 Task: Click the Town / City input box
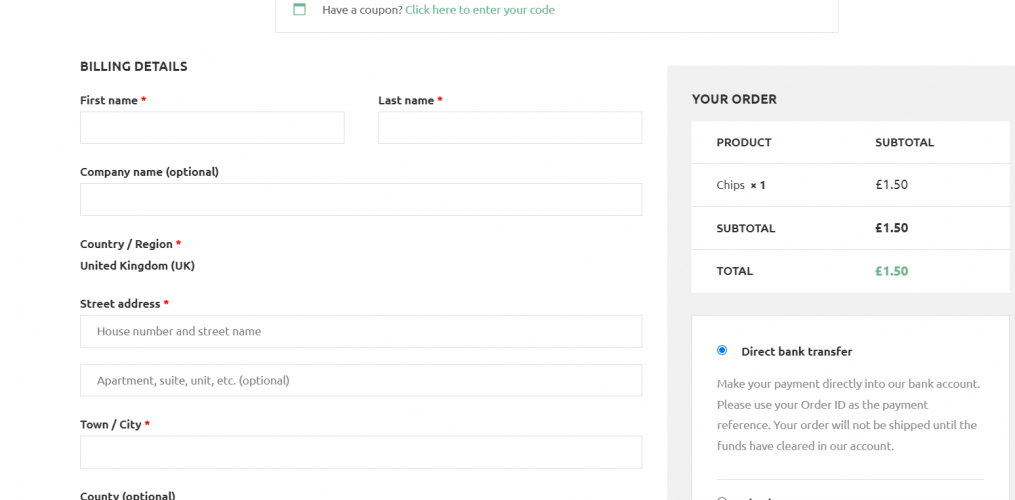pyautogui.click(x=361, y=452)
